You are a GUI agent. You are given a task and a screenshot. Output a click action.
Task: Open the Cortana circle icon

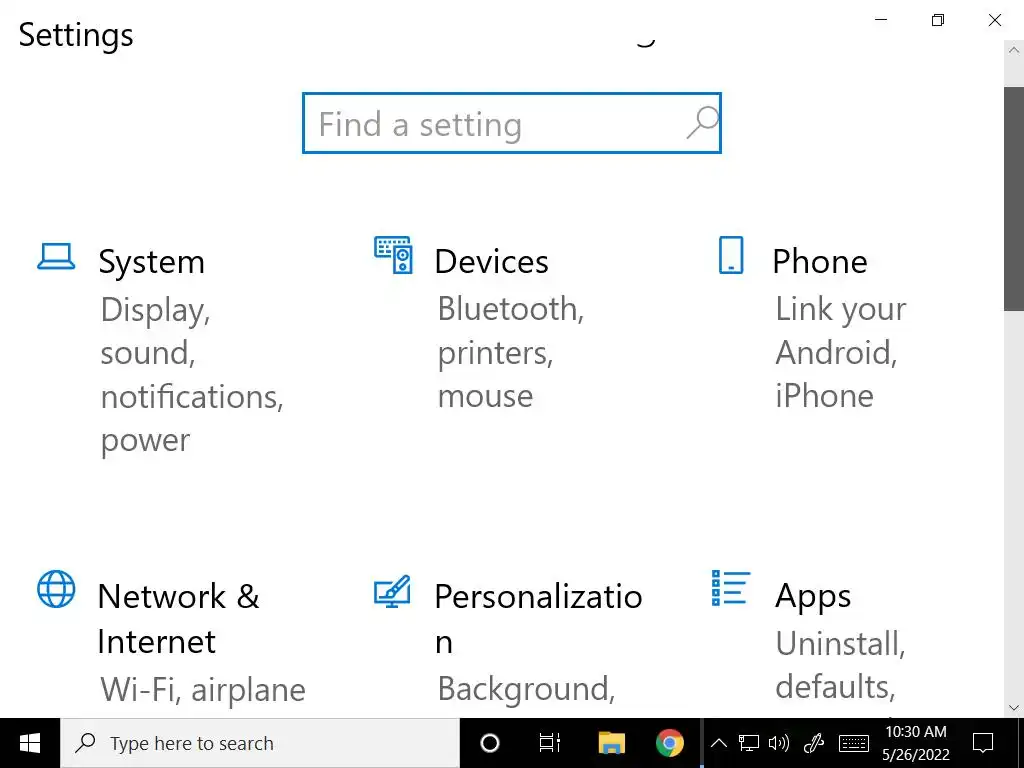click(x=490, y=743)
